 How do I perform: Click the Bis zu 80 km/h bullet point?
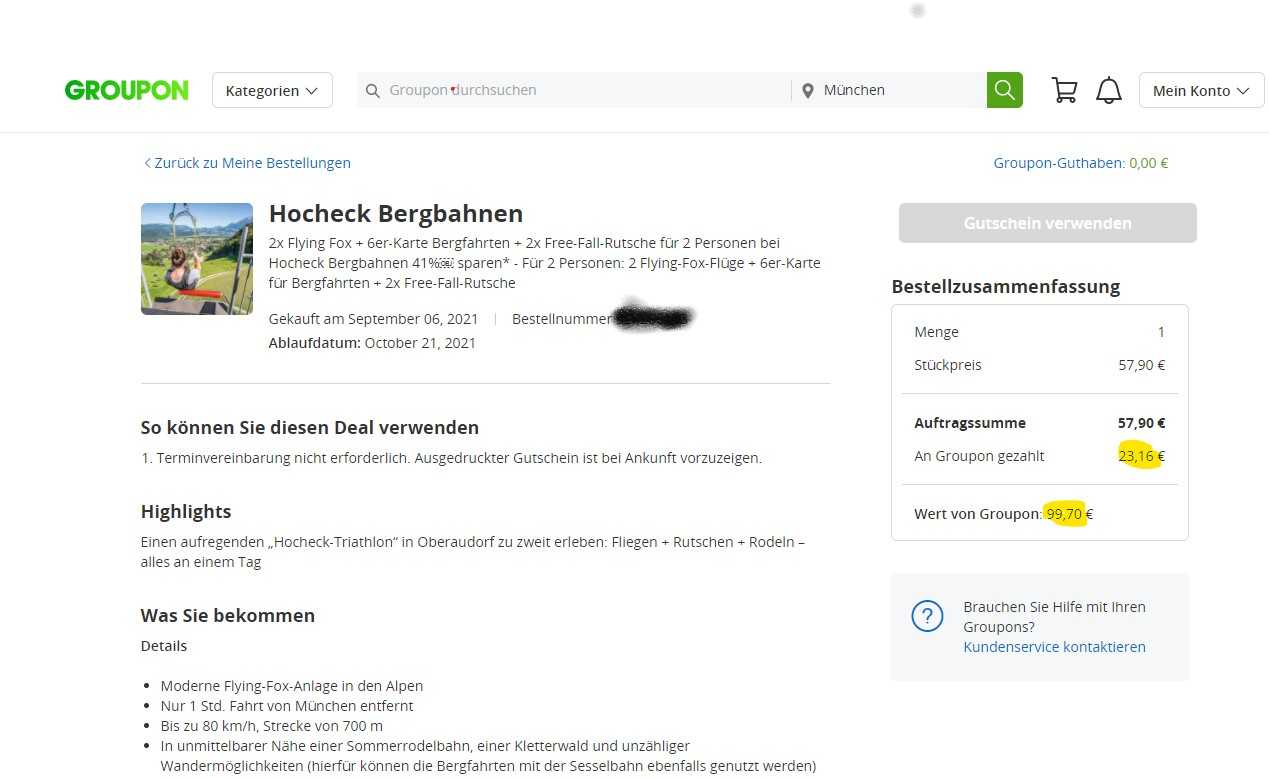(x=272, y=726)
